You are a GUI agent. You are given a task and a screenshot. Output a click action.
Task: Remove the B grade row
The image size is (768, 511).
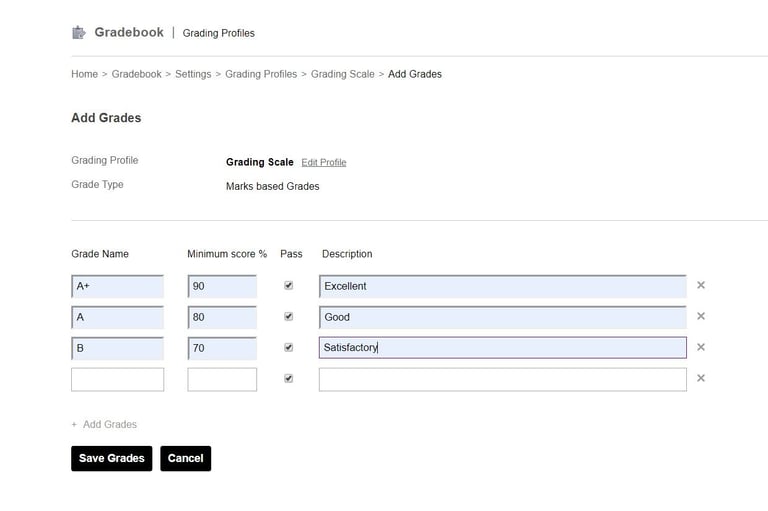(x=701, y=347)
